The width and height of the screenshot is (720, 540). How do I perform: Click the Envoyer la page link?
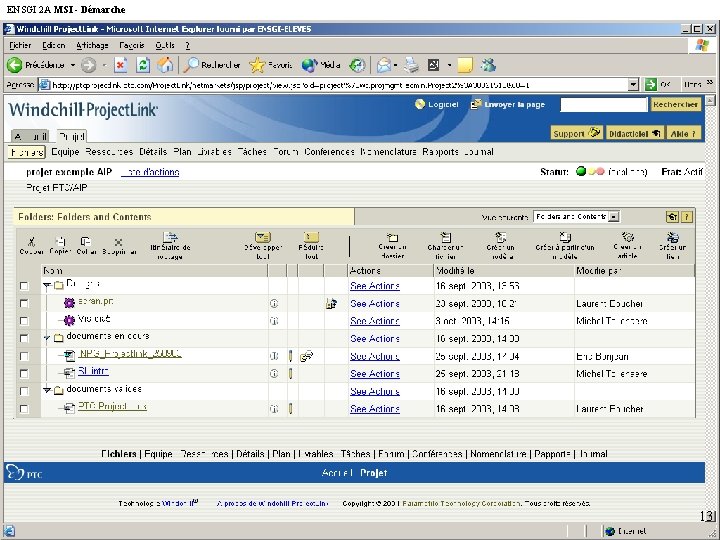[508, 105]
